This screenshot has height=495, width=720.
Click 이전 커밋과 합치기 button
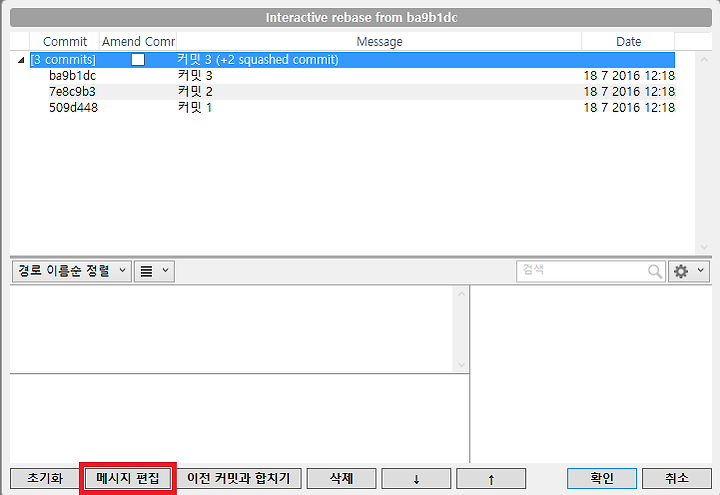coord(238,478)
